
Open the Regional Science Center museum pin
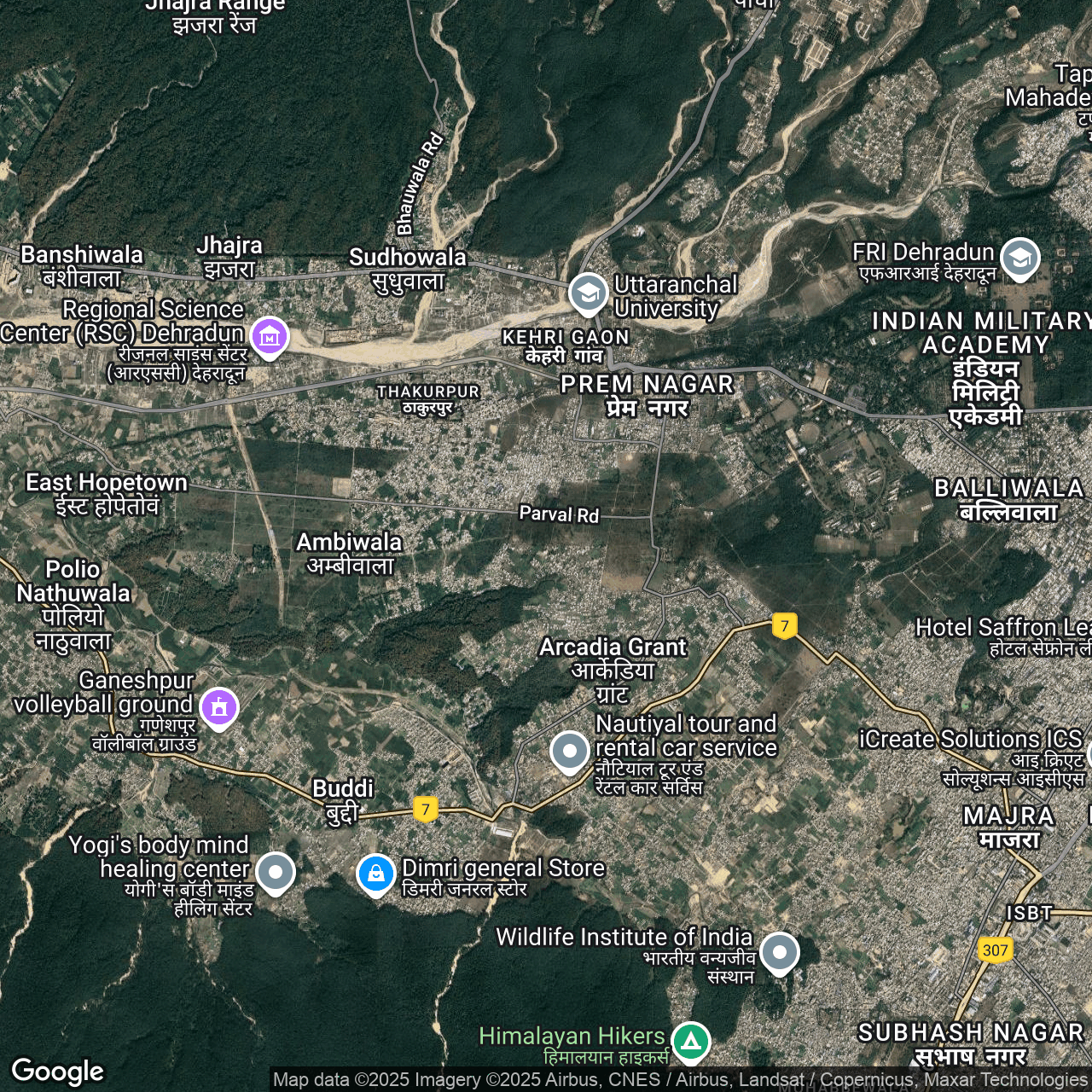click(270, 336)
